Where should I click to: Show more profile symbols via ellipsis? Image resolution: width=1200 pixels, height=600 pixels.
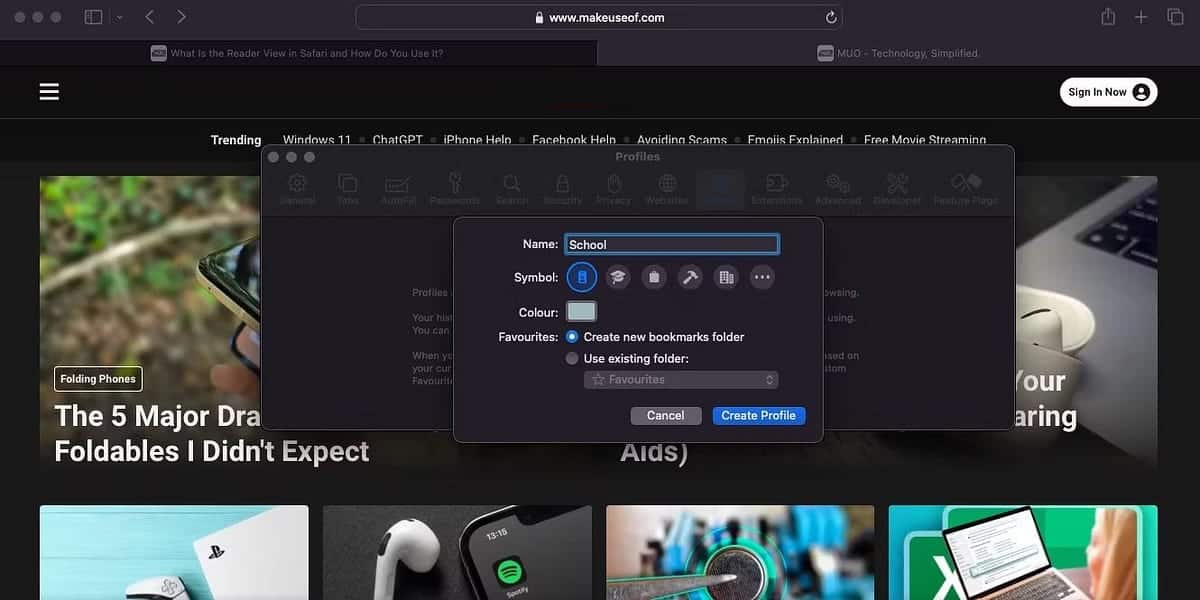click(x=762, y=277)
